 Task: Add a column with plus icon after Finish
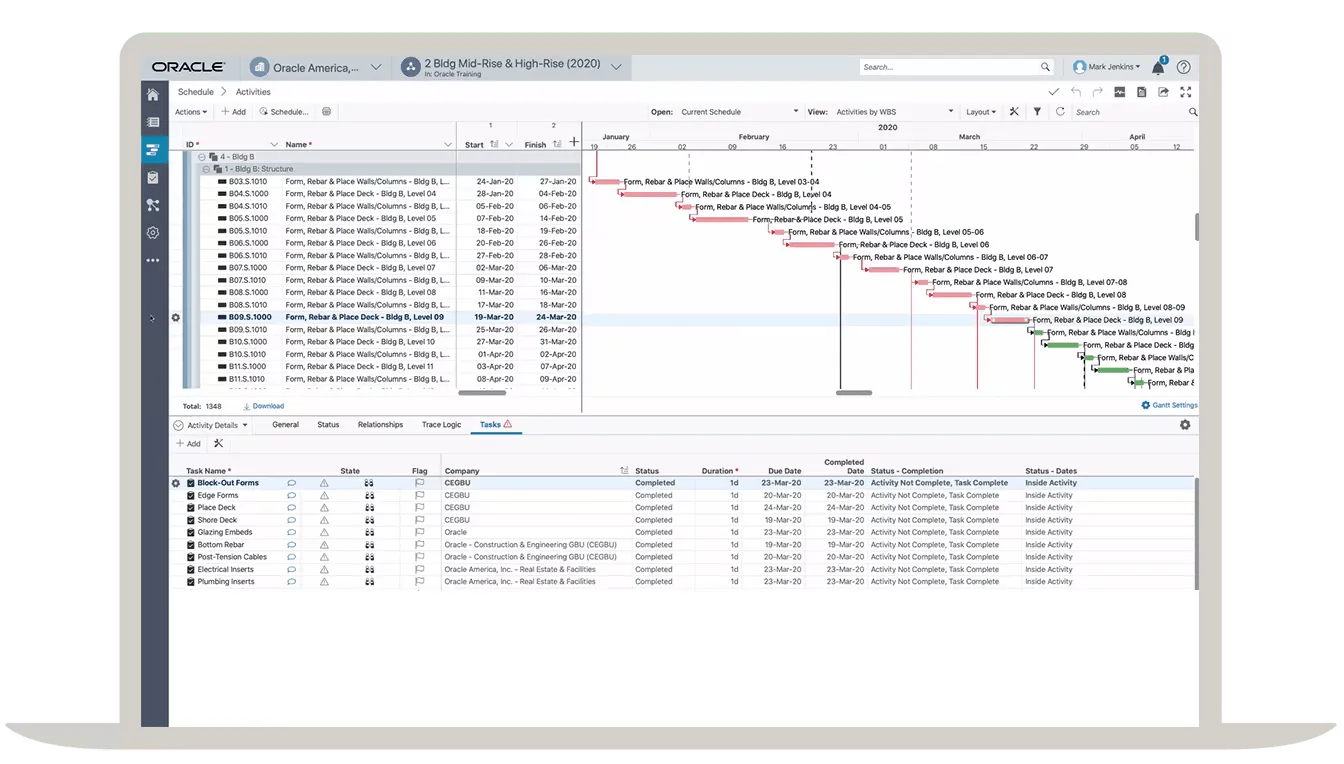573,143
